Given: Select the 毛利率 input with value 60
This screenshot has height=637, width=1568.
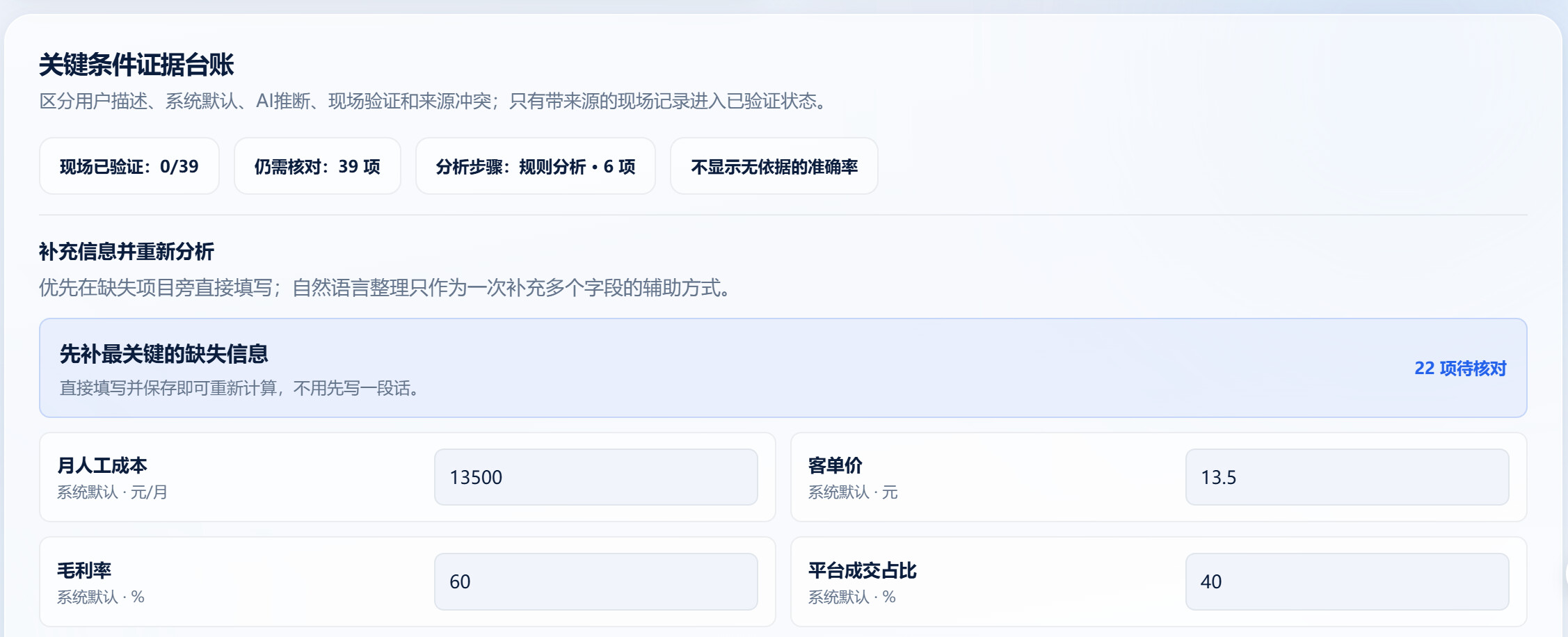Looking at the screenshot, I should (596, 581).
